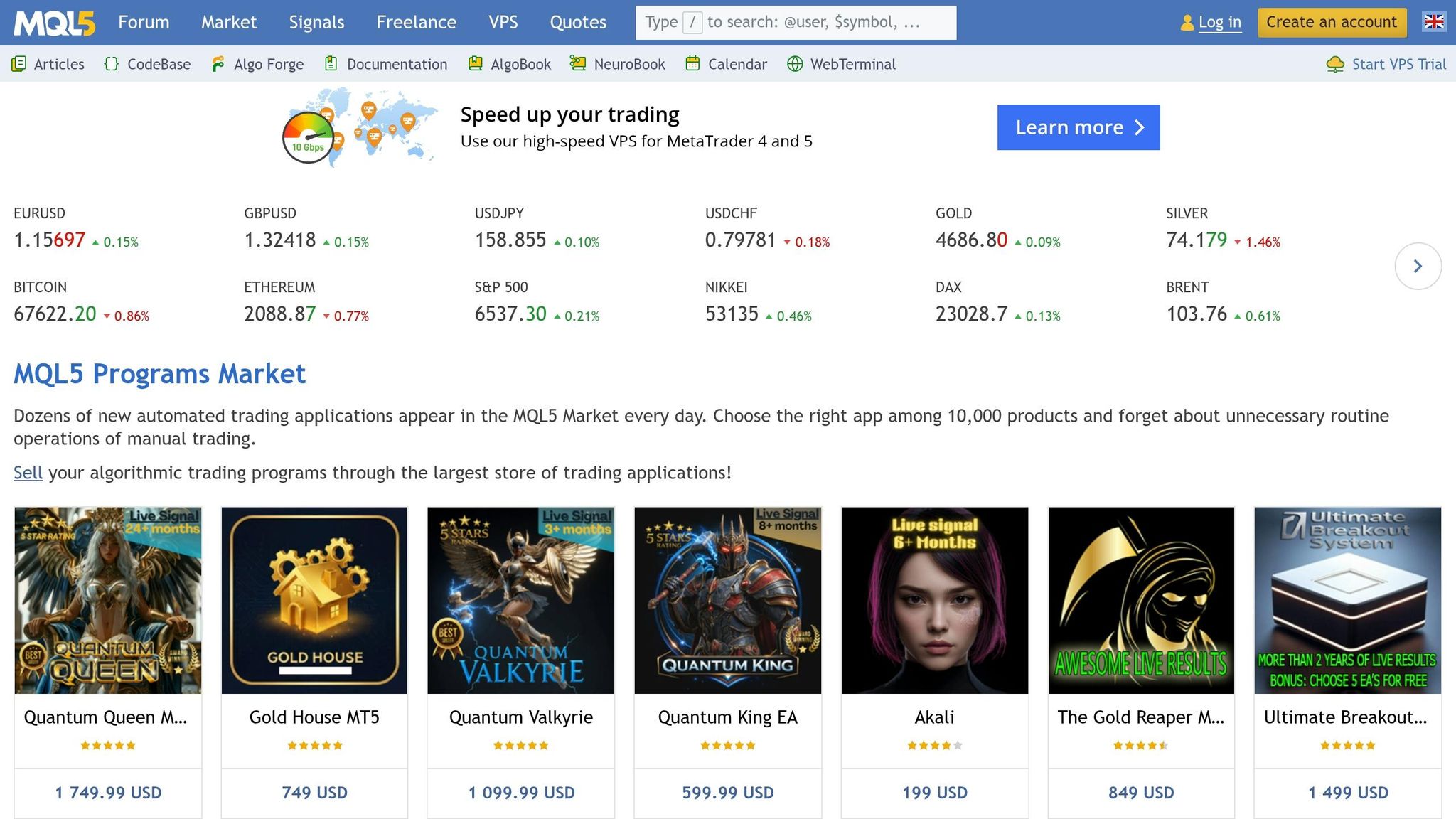Open the Gold Reaper product thumbnail
Screen dimensions: 1456x819
click(1141, 600)
